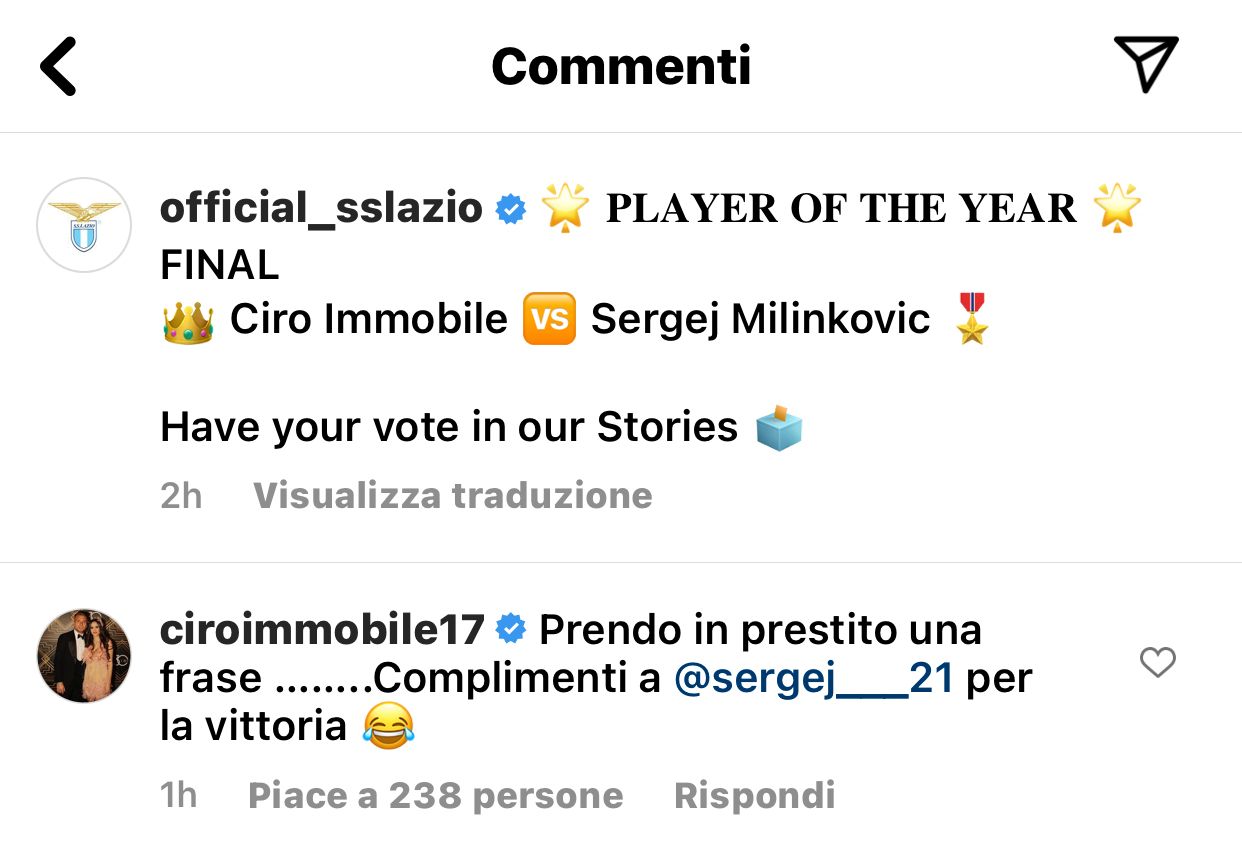Click the official_sslazio username
Viewport: 1242px width, 853px height.
pos(321,209)
